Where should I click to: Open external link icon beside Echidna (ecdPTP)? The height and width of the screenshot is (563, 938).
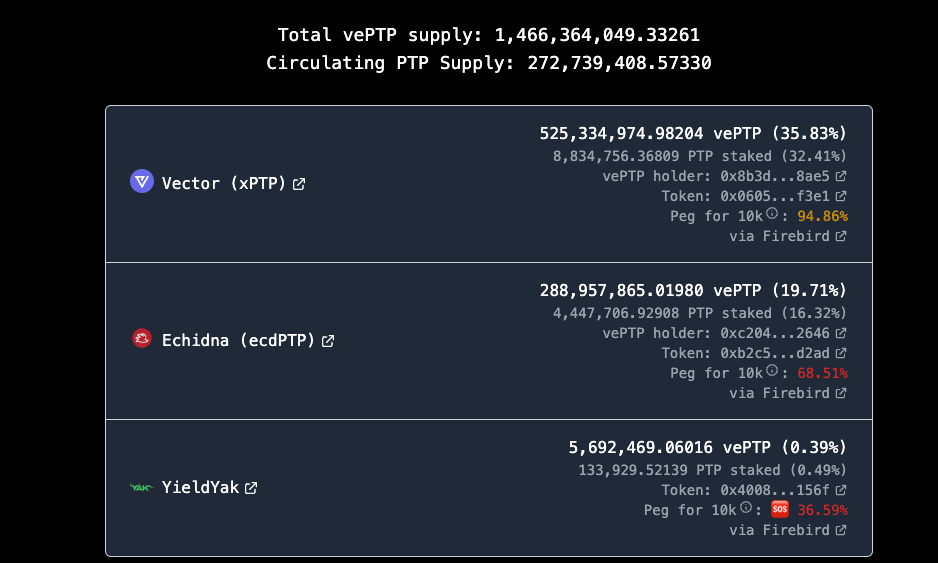(328, 341)
